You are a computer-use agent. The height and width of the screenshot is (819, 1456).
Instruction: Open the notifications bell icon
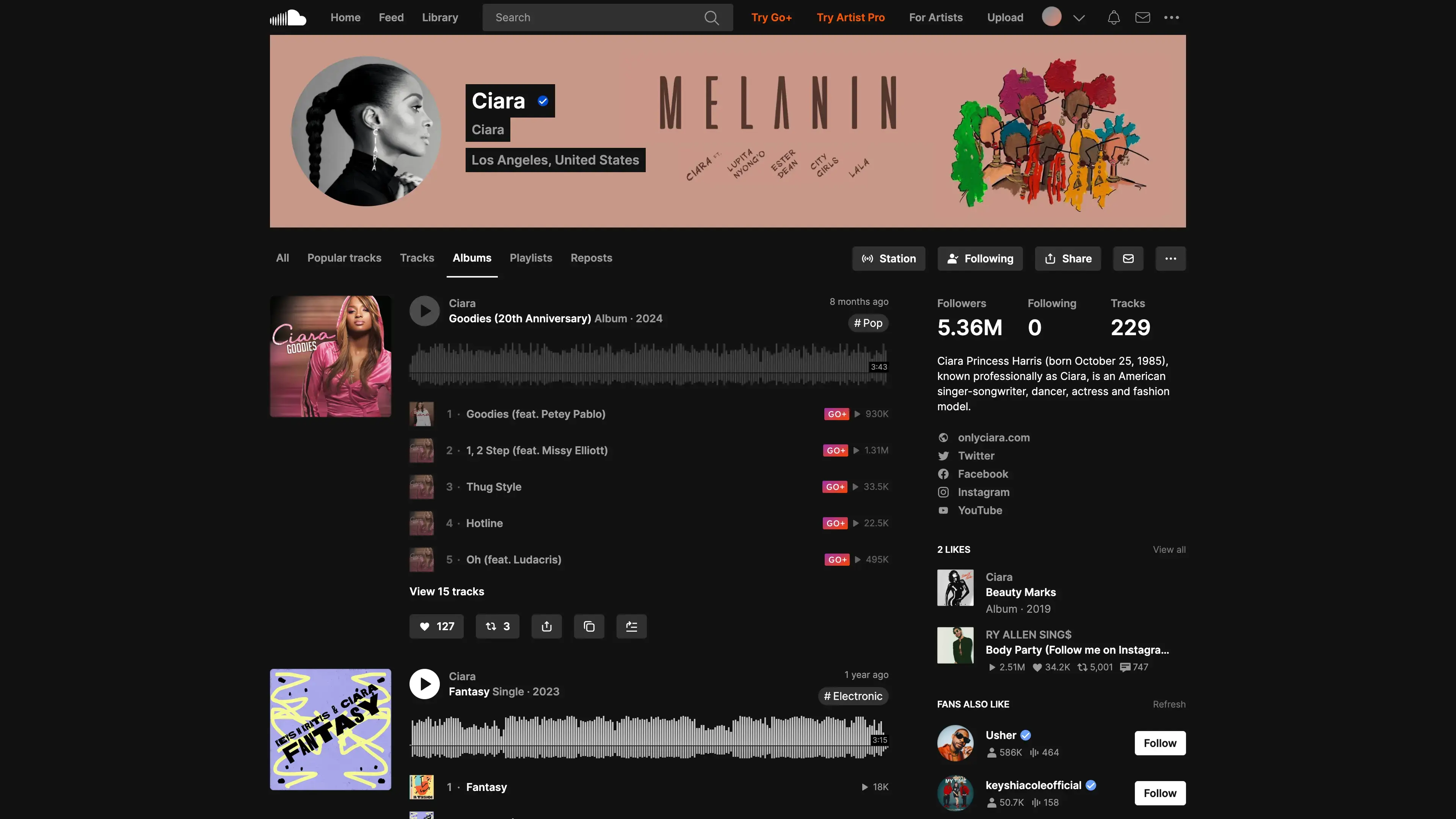(x=1114, y=17)
